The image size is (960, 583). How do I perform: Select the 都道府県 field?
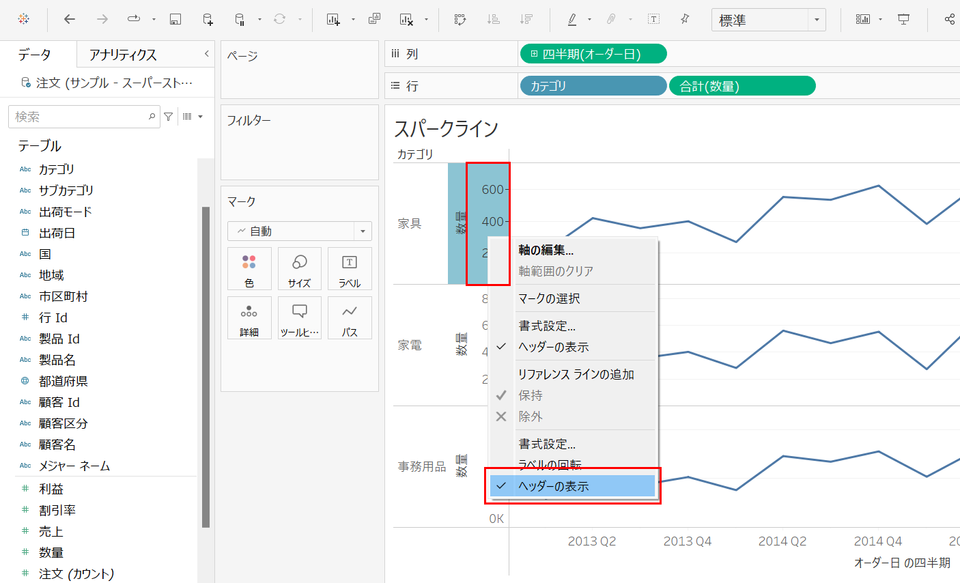63,381
